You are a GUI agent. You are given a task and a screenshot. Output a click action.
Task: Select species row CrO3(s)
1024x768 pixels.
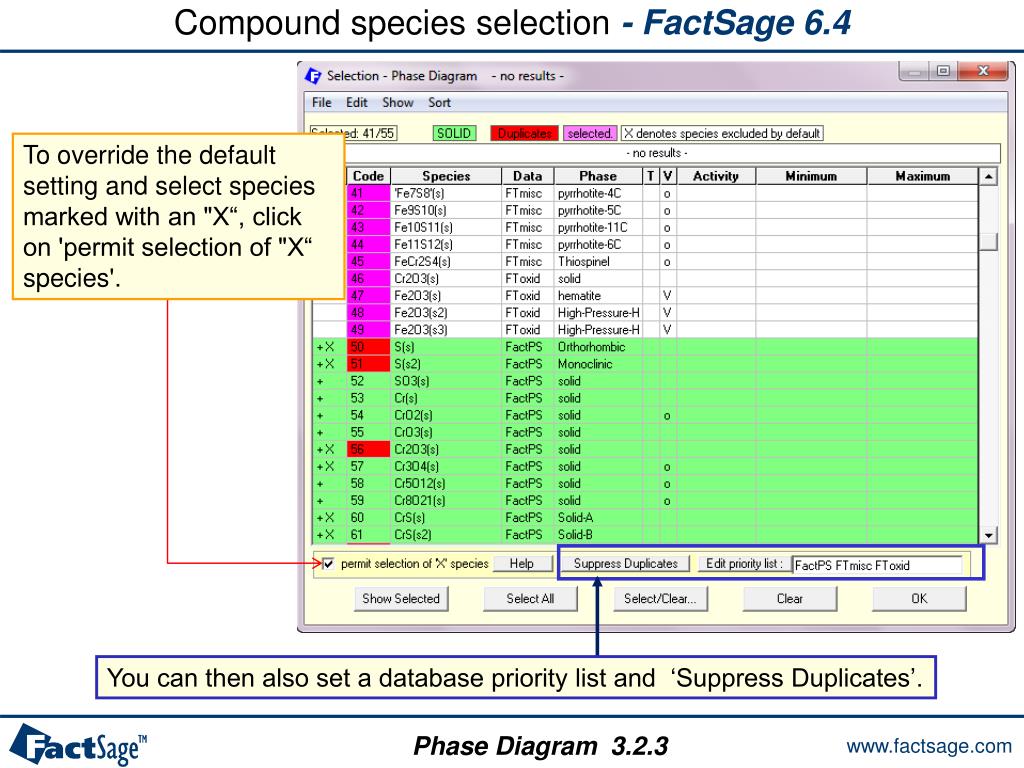coord(646,432)
